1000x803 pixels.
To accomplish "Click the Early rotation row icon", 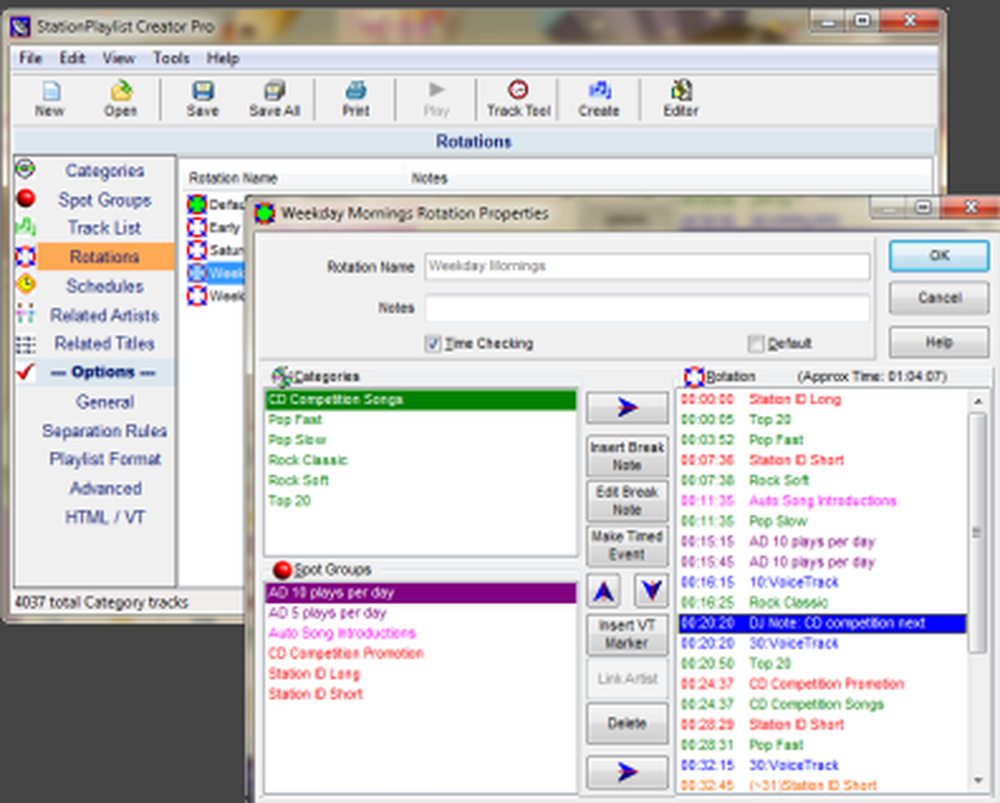I will (x=197, y=228).
